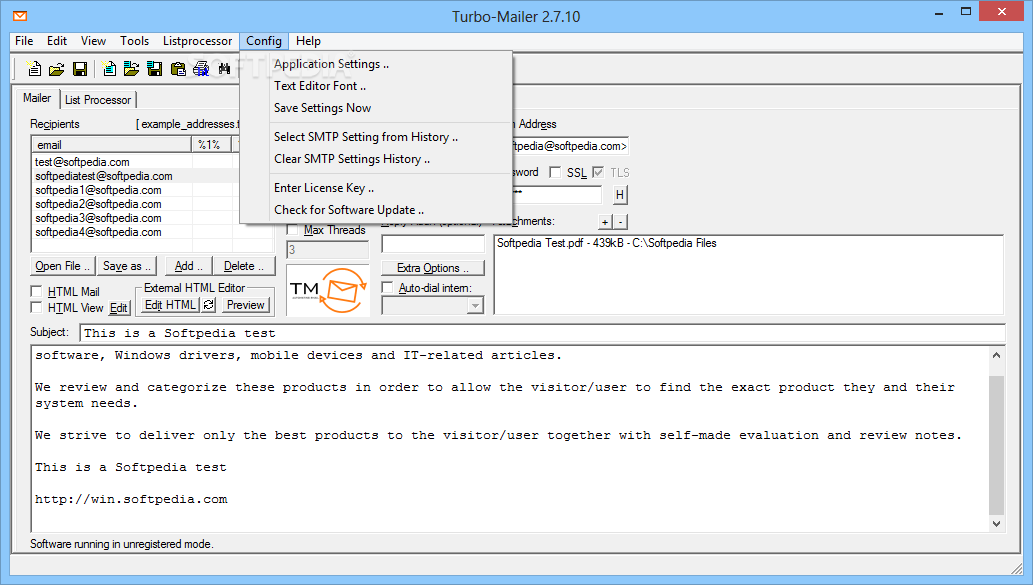Image resolution: width=1033 pixels, height=585 pixels.
Task: Click the Turbo-Mailer title bar envelope icon
Action: (20, 16)
